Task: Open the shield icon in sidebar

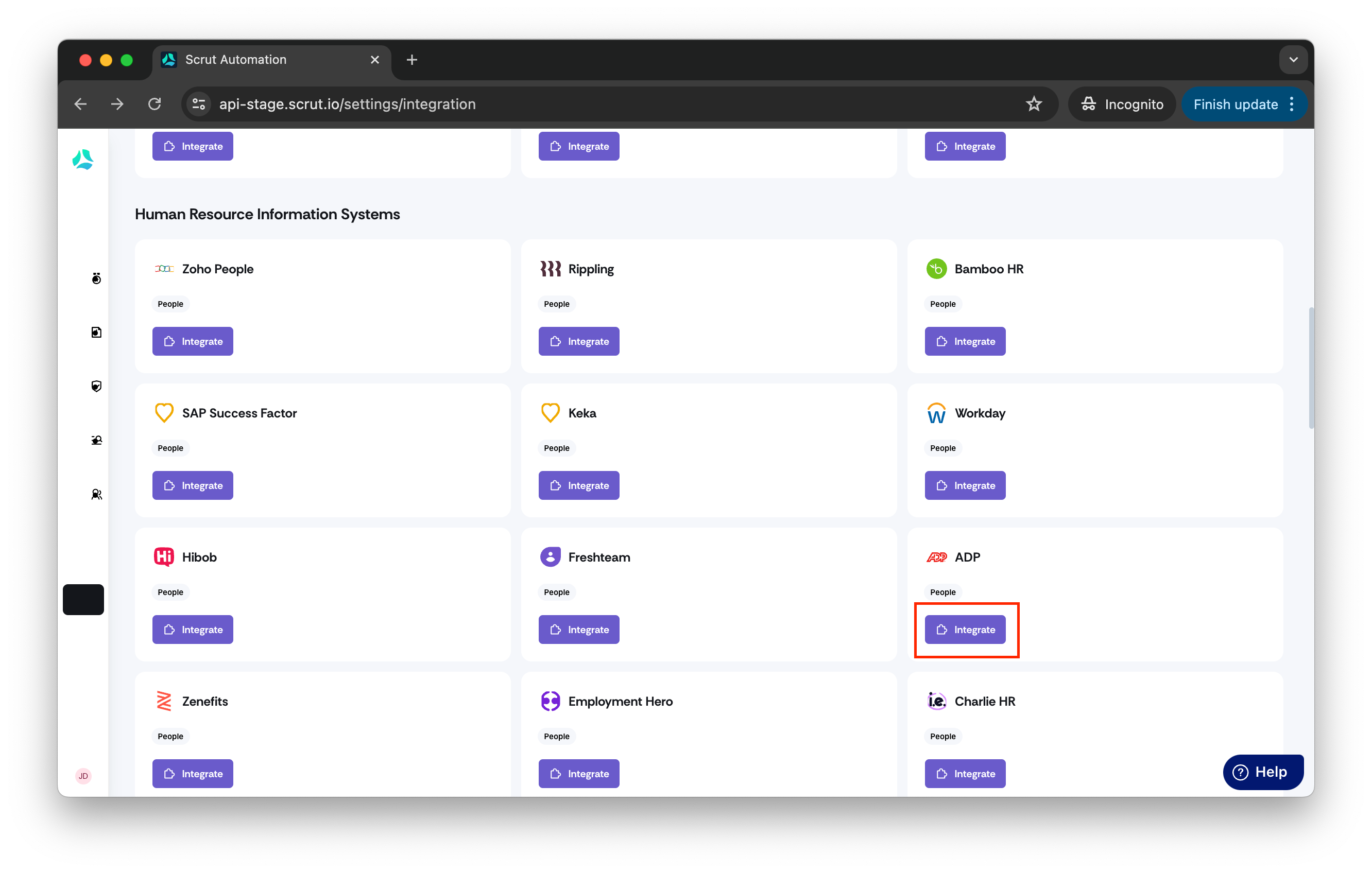Action: [96, 386]
